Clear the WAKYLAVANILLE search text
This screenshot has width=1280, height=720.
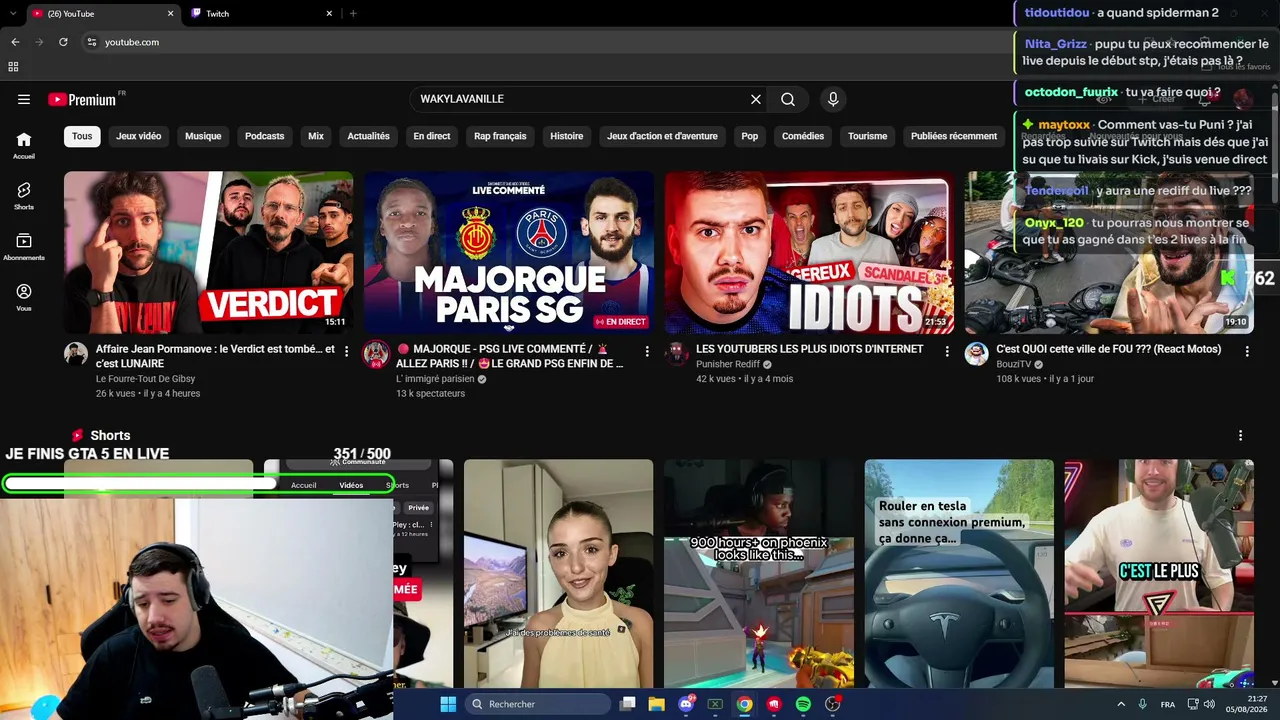756,99
